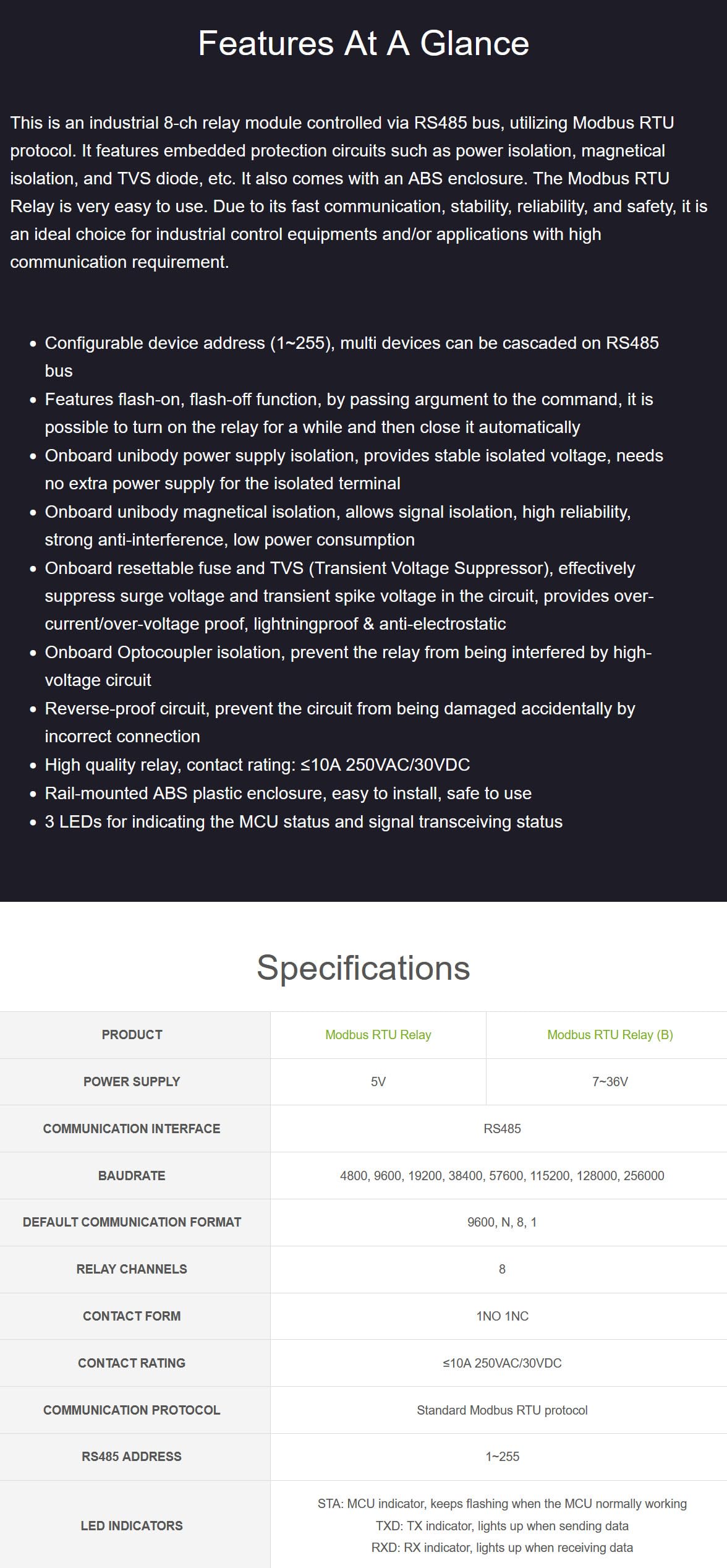This screenshot has width=727, height=1568.
Task: Select the BAUDRATE row header
Action: tap(132, 1175)
